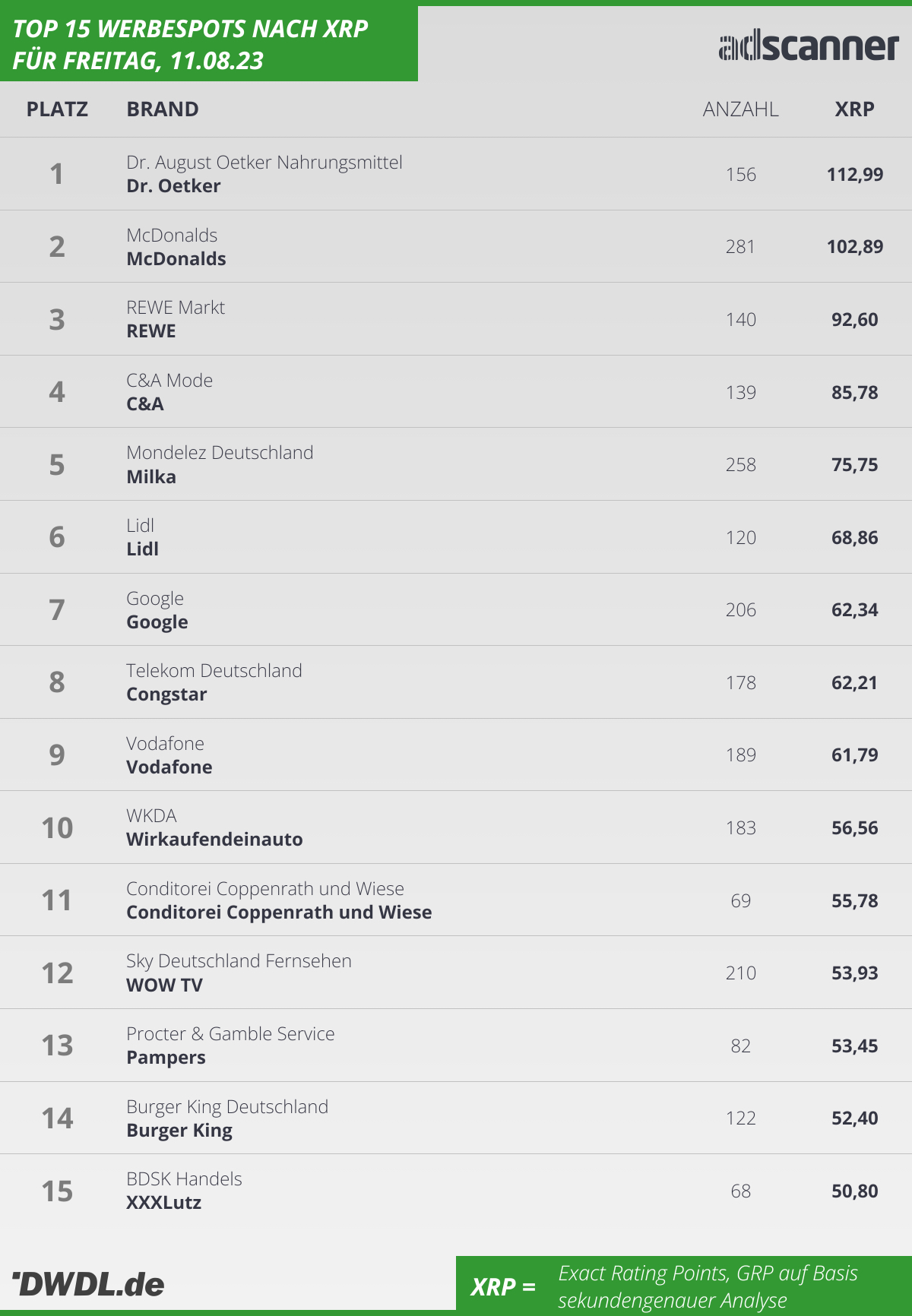This screenshot has width=912, height=1316.
Task: Click the XRP column header
Action: [854, 109]
